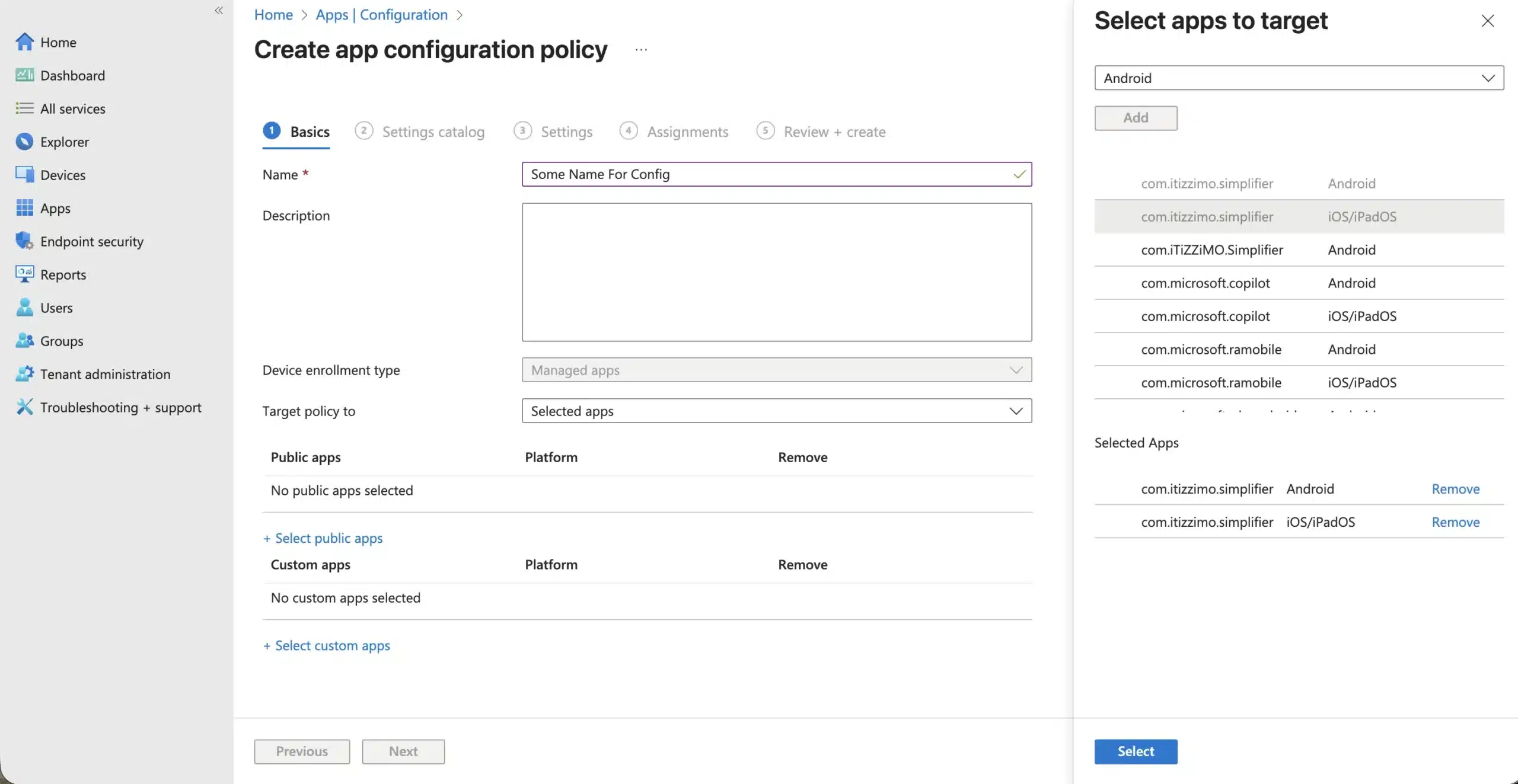Remove the iOS/iPadOS com.itizzimo.simplifier selected app
The height and width of the screenshot is (784, 1518).
[1455, 522]
